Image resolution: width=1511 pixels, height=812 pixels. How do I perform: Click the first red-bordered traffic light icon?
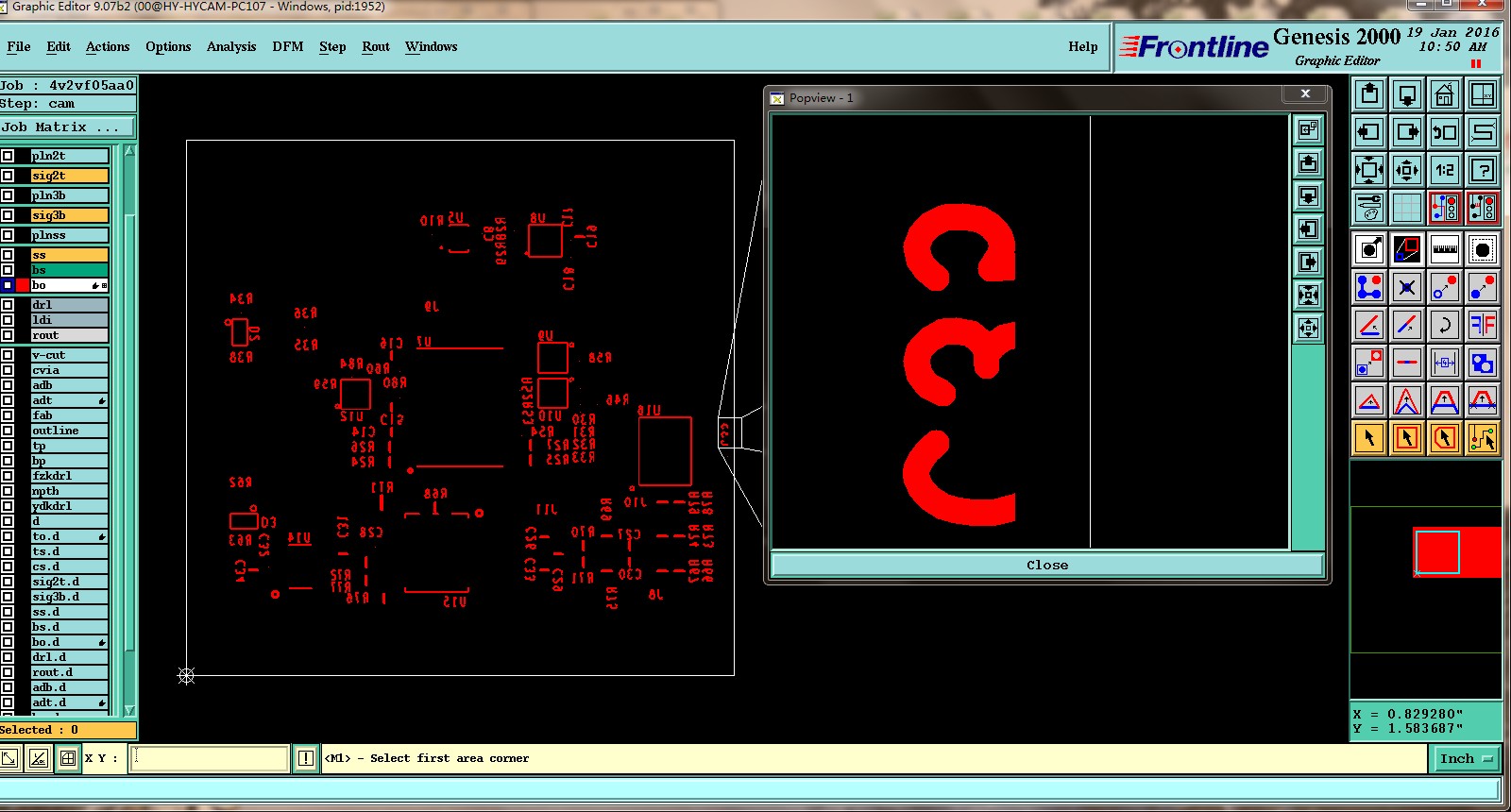point(1445,208)
